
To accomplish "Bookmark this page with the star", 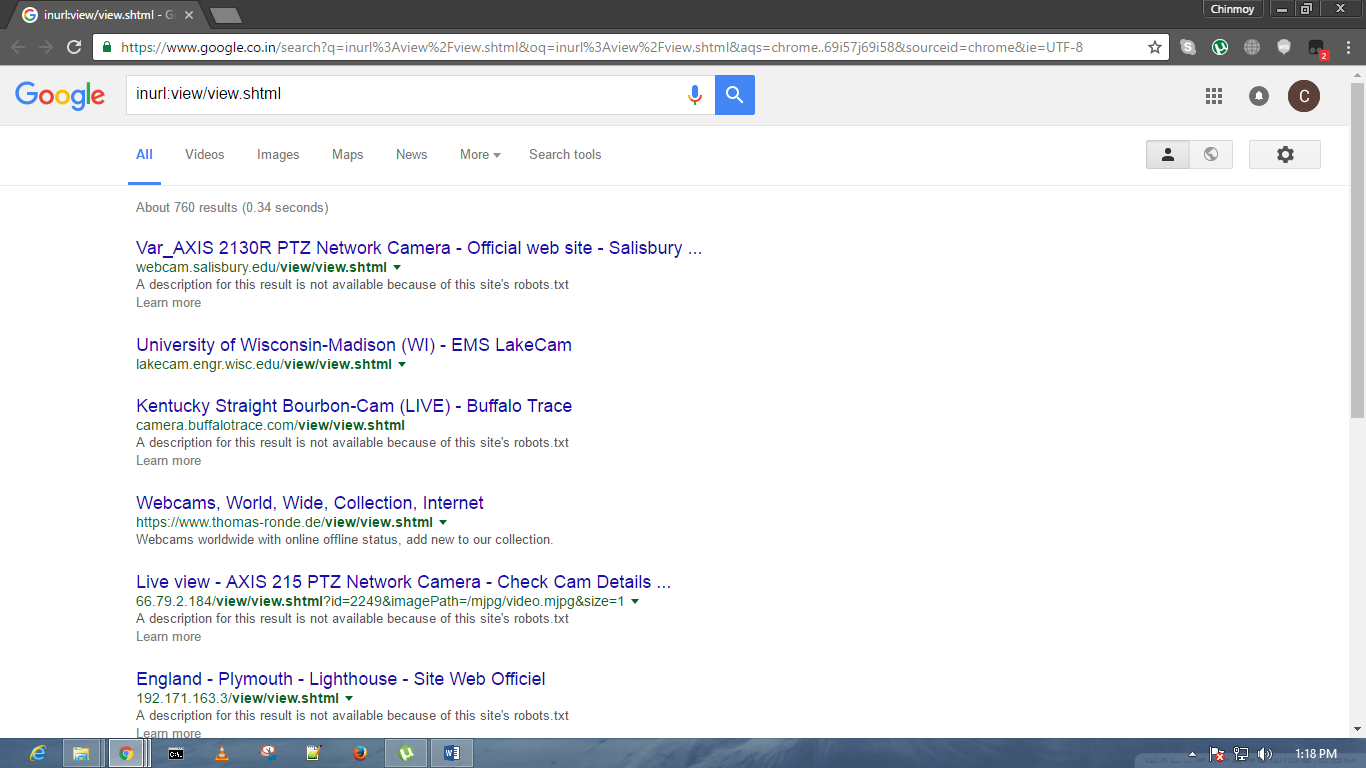I will 1155,47.
